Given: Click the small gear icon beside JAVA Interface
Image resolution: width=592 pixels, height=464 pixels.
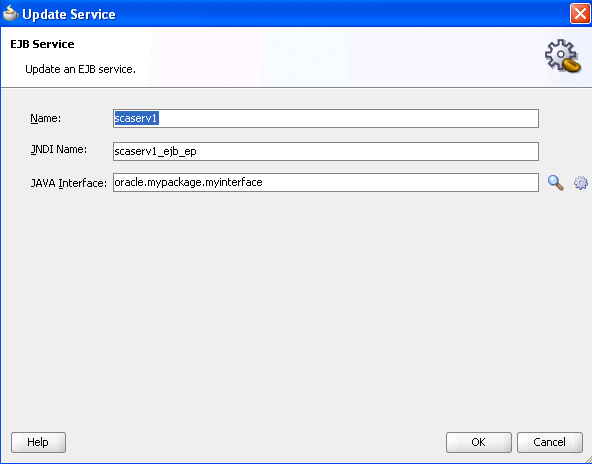Looking at the screenshot, I should tap(581, 183).
